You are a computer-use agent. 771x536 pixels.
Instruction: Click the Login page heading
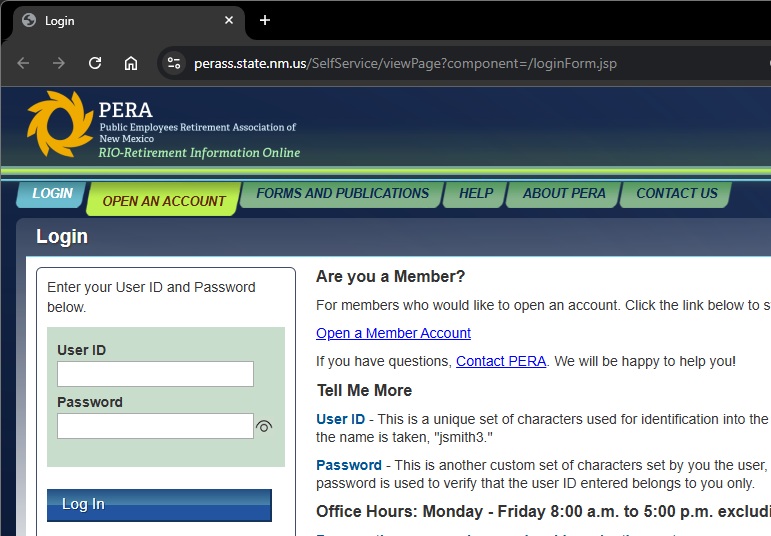click(62, 237)
